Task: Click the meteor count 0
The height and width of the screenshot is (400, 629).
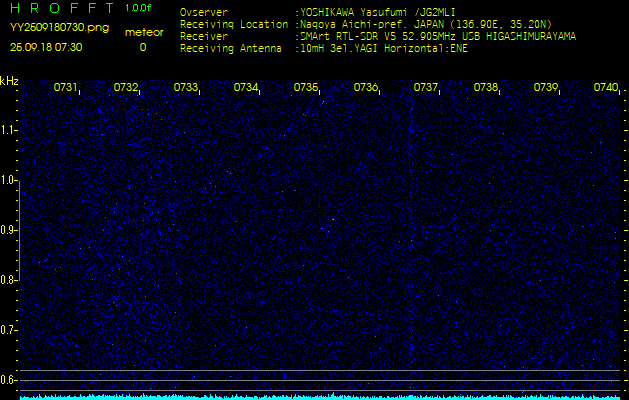Action: (x=143, y=47)
